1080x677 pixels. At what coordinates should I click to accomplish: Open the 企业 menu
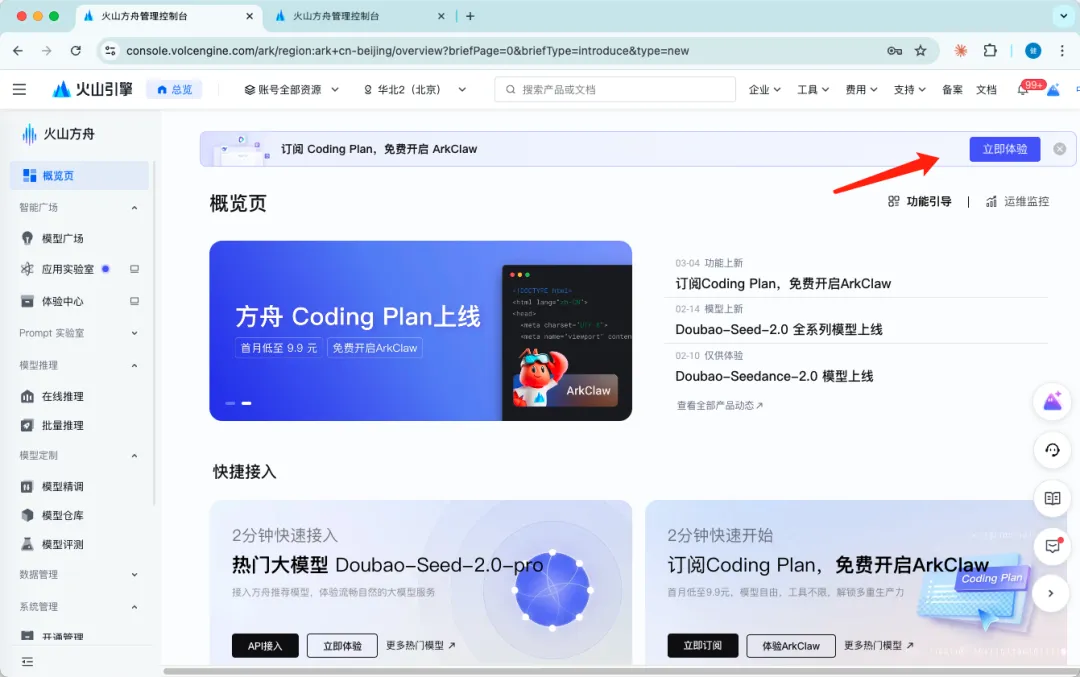(x=765, y=90)
